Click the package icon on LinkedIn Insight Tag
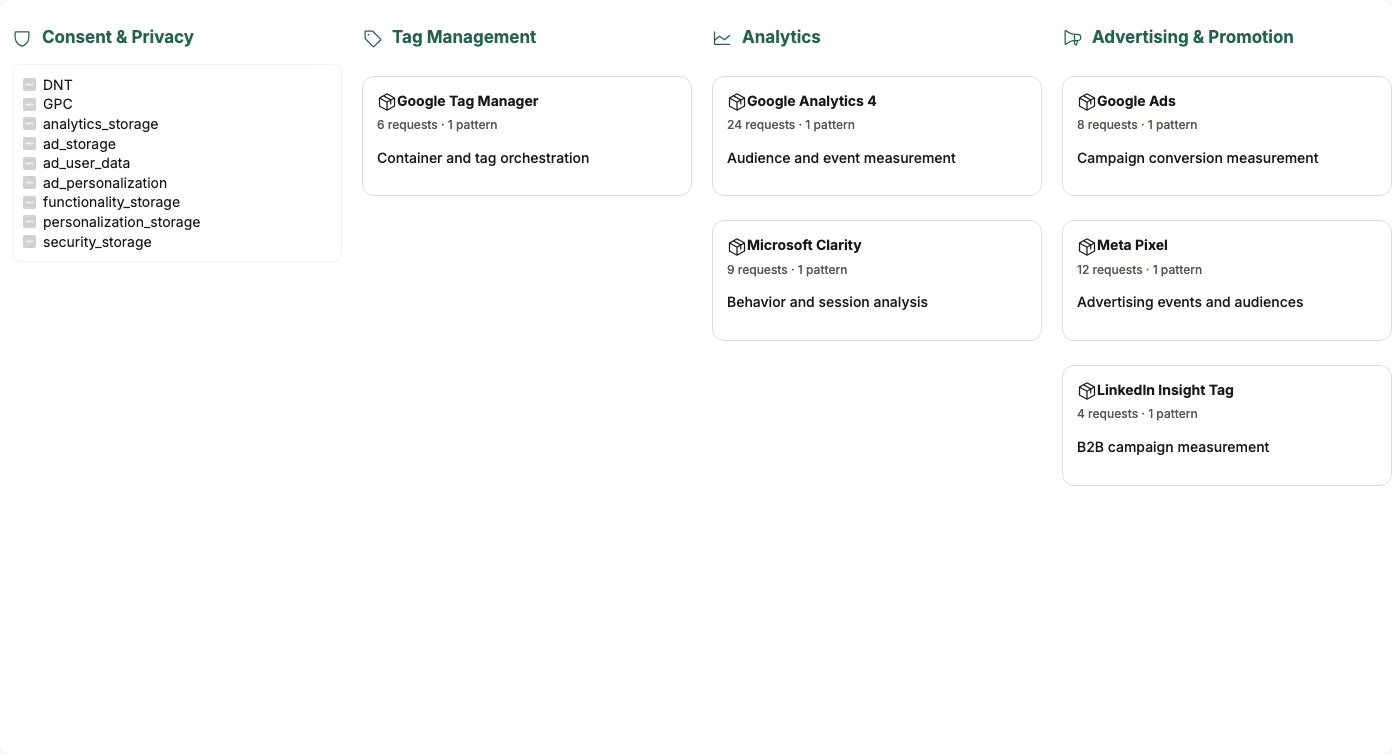The height and width of the screenshot is (754, 1392). pos(1086,391)
